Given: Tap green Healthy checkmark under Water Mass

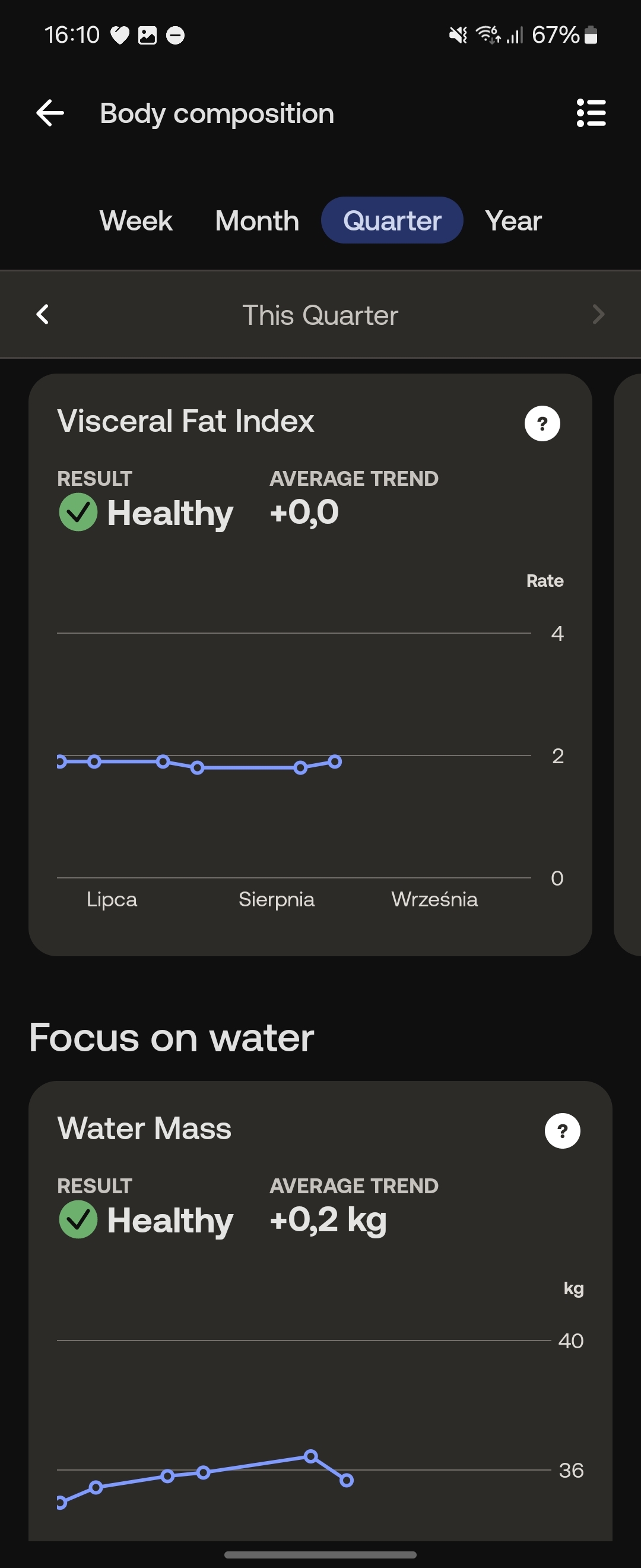Looking at the screenshot, I should 78,1220.
